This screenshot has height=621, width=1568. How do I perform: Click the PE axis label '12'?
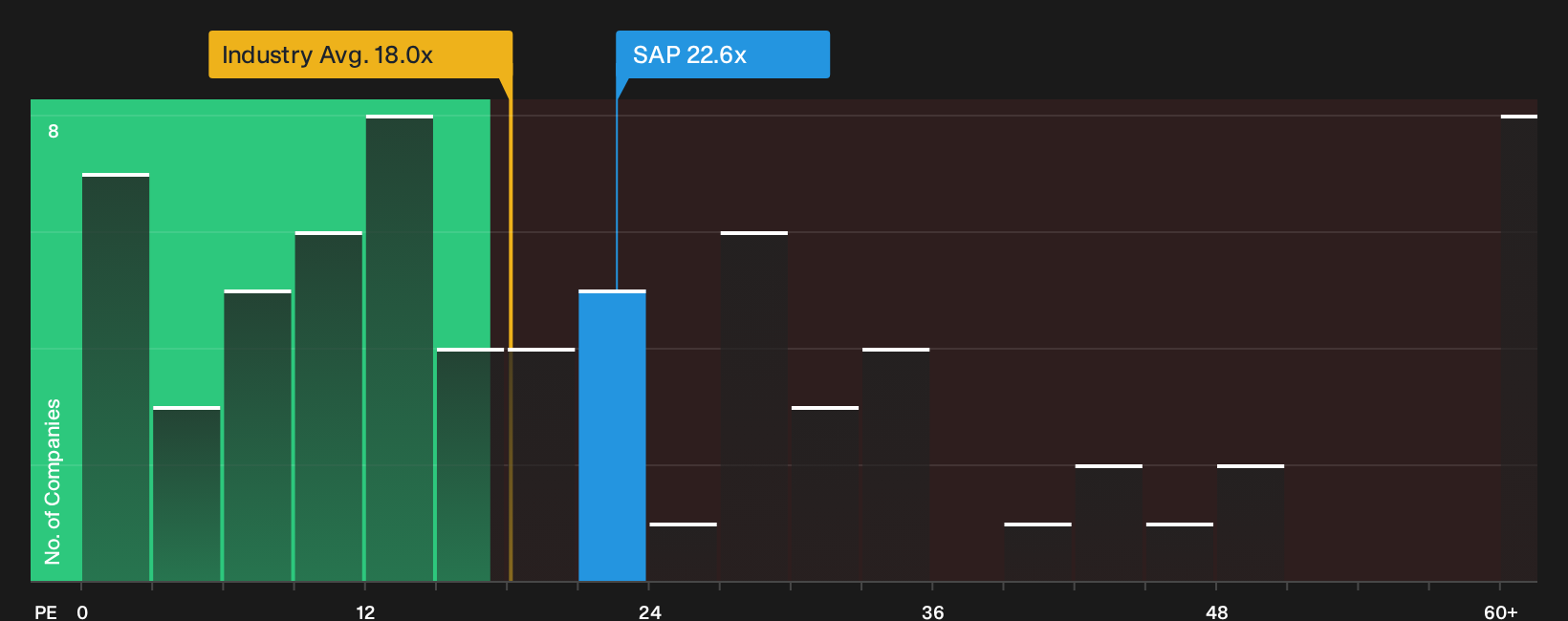point(365,611)
